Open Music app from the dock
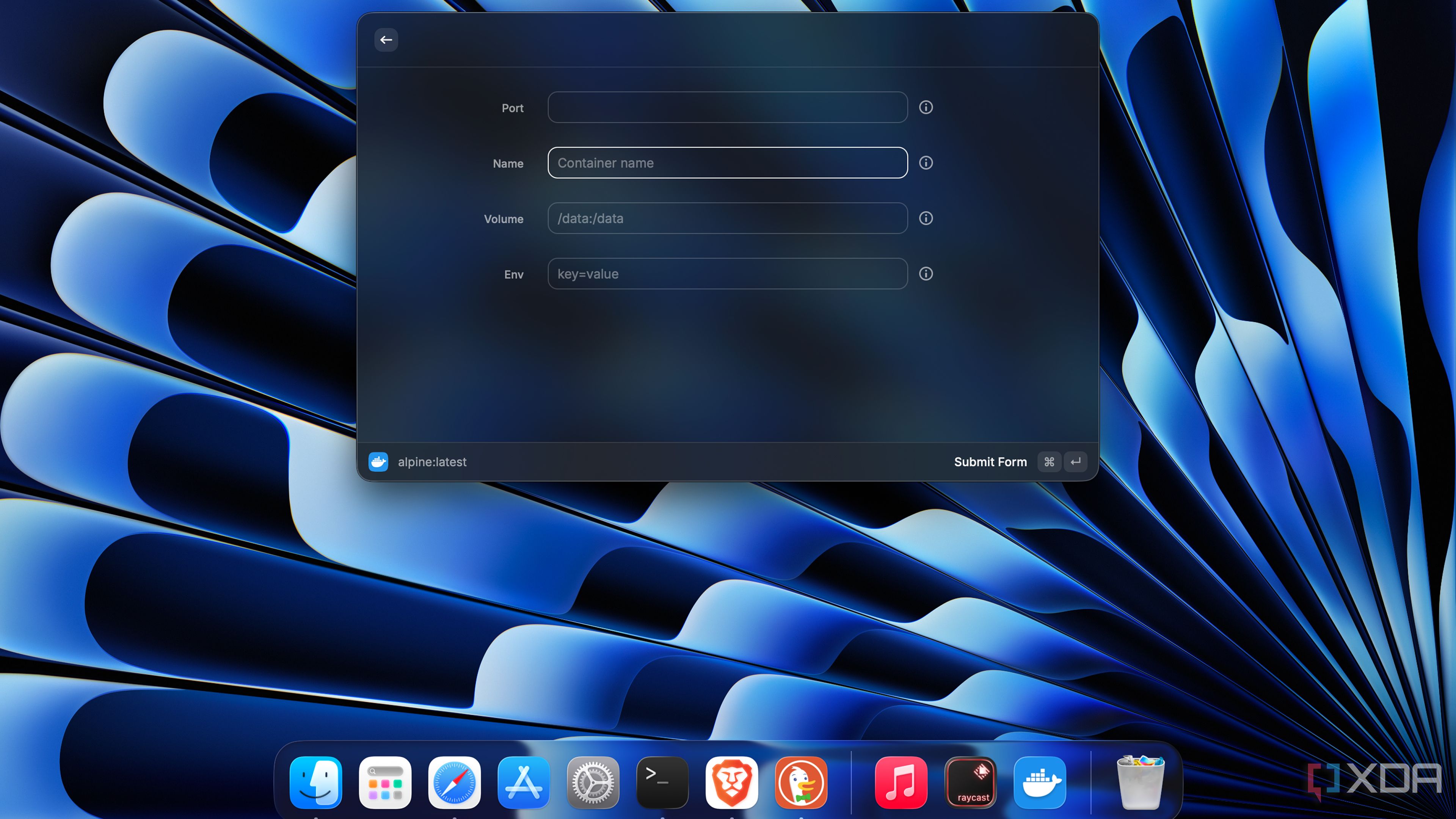The width and height of the screenshot is (1456, 819). 901,783
